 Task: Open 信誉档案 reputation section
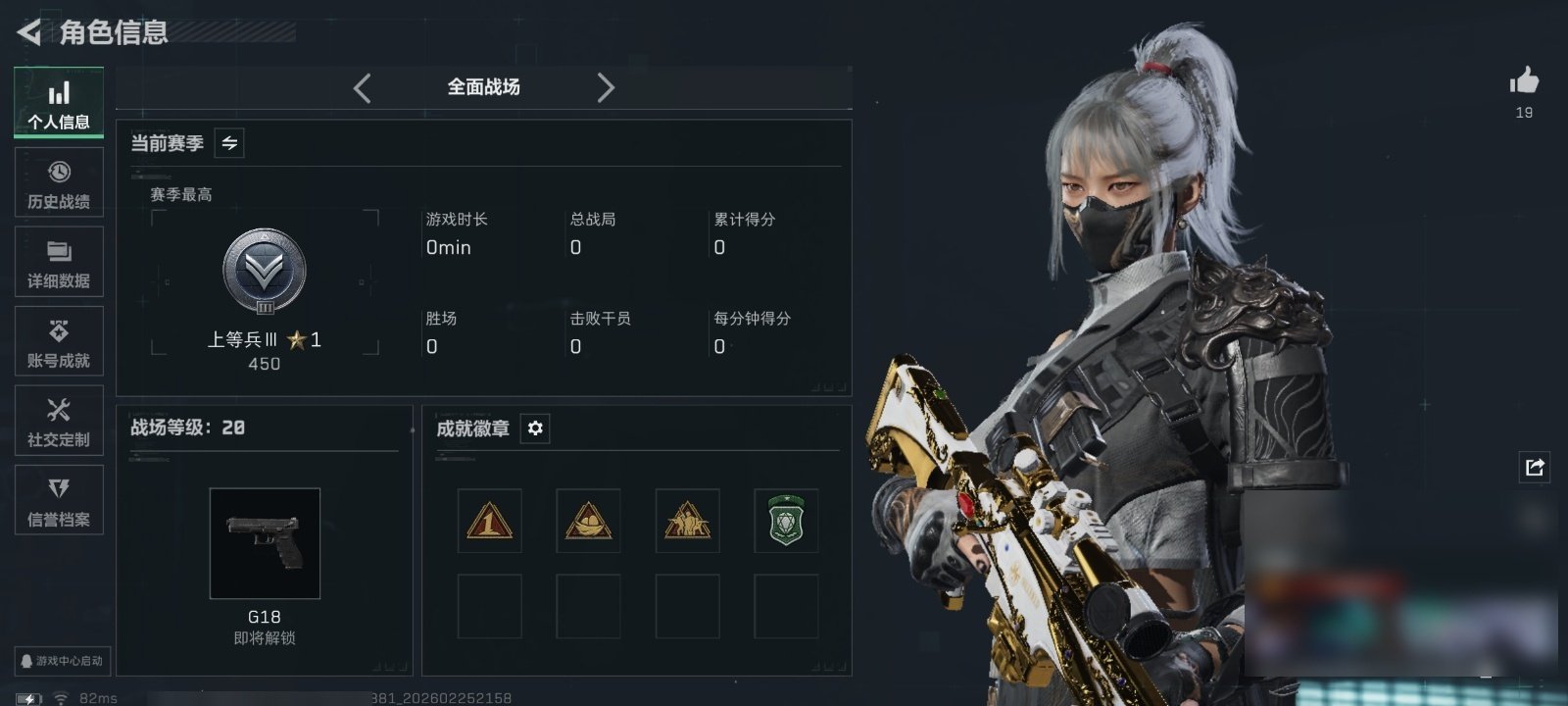[x=59, y=500]
